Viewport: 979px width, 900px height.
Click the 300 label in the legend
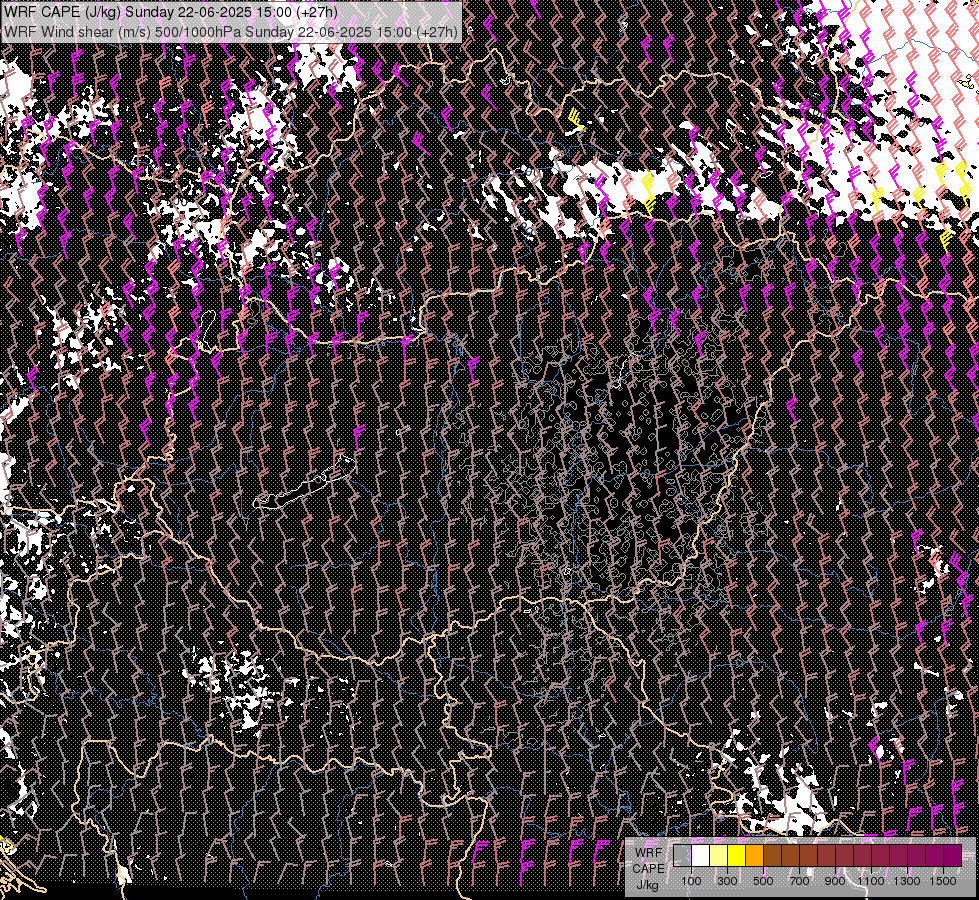[x=727, y=881]
